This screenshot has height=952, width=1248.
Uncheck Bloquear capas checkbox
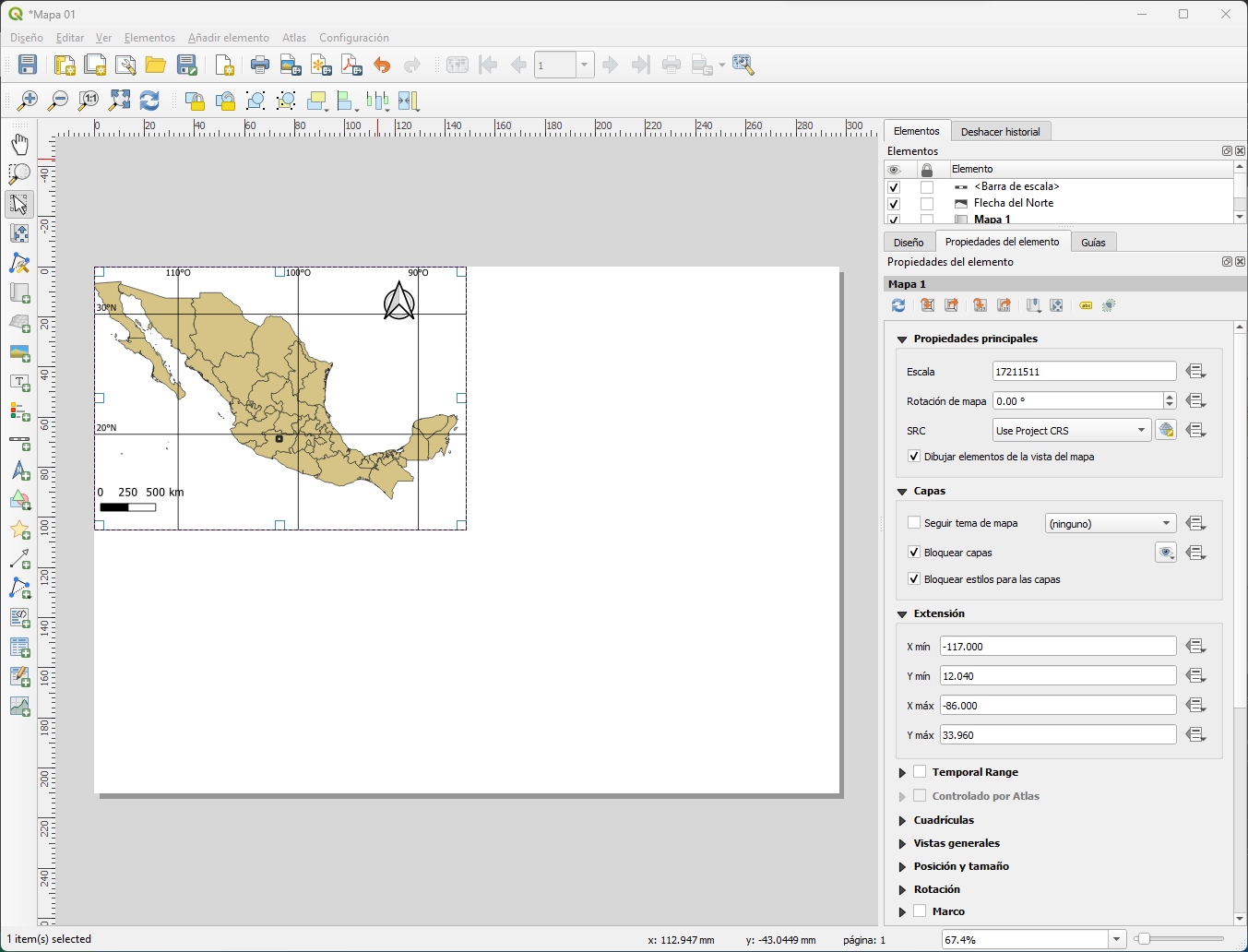point(914,552)
